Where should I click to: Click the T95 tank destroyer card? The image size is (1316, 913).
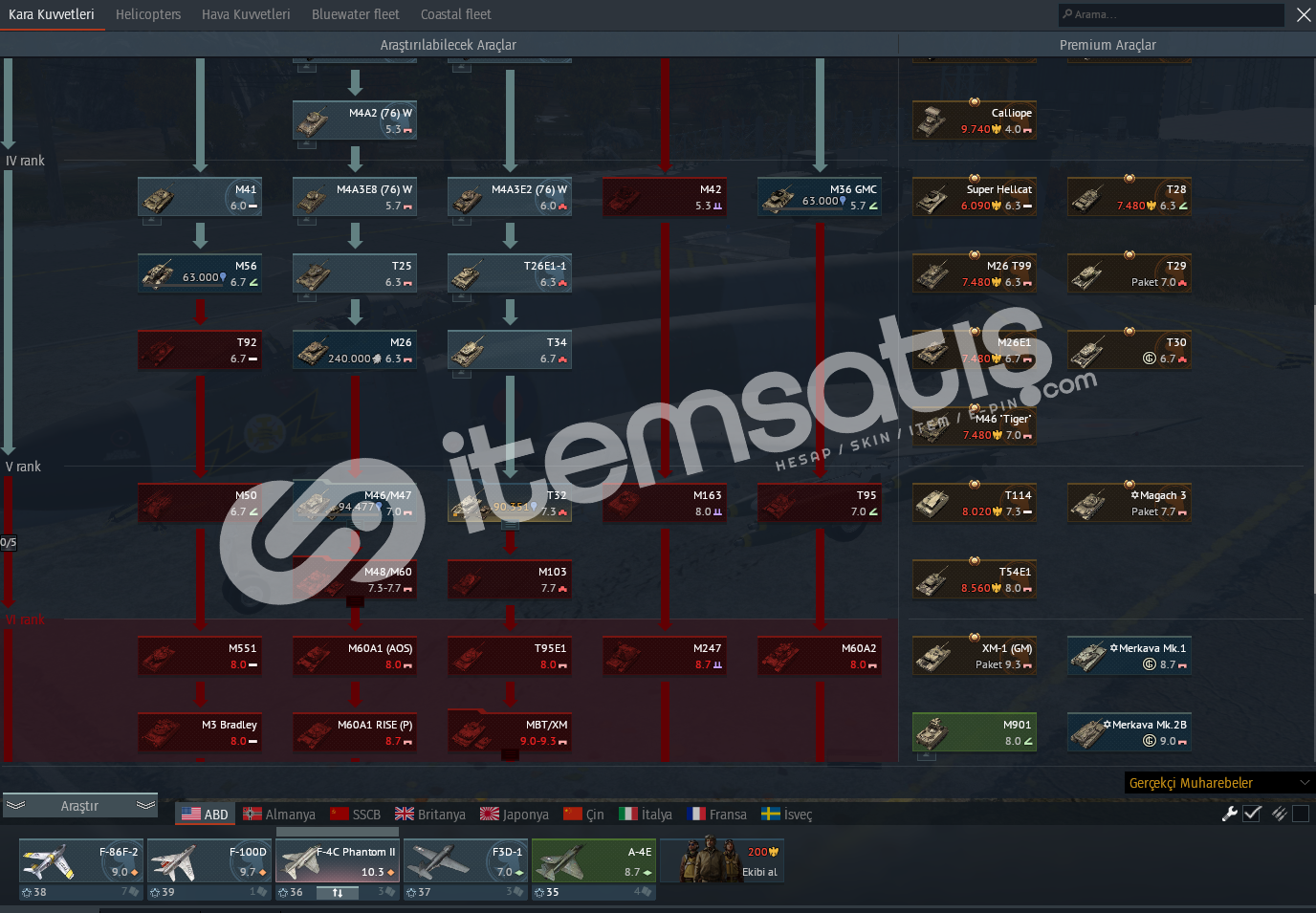[820, 503]
